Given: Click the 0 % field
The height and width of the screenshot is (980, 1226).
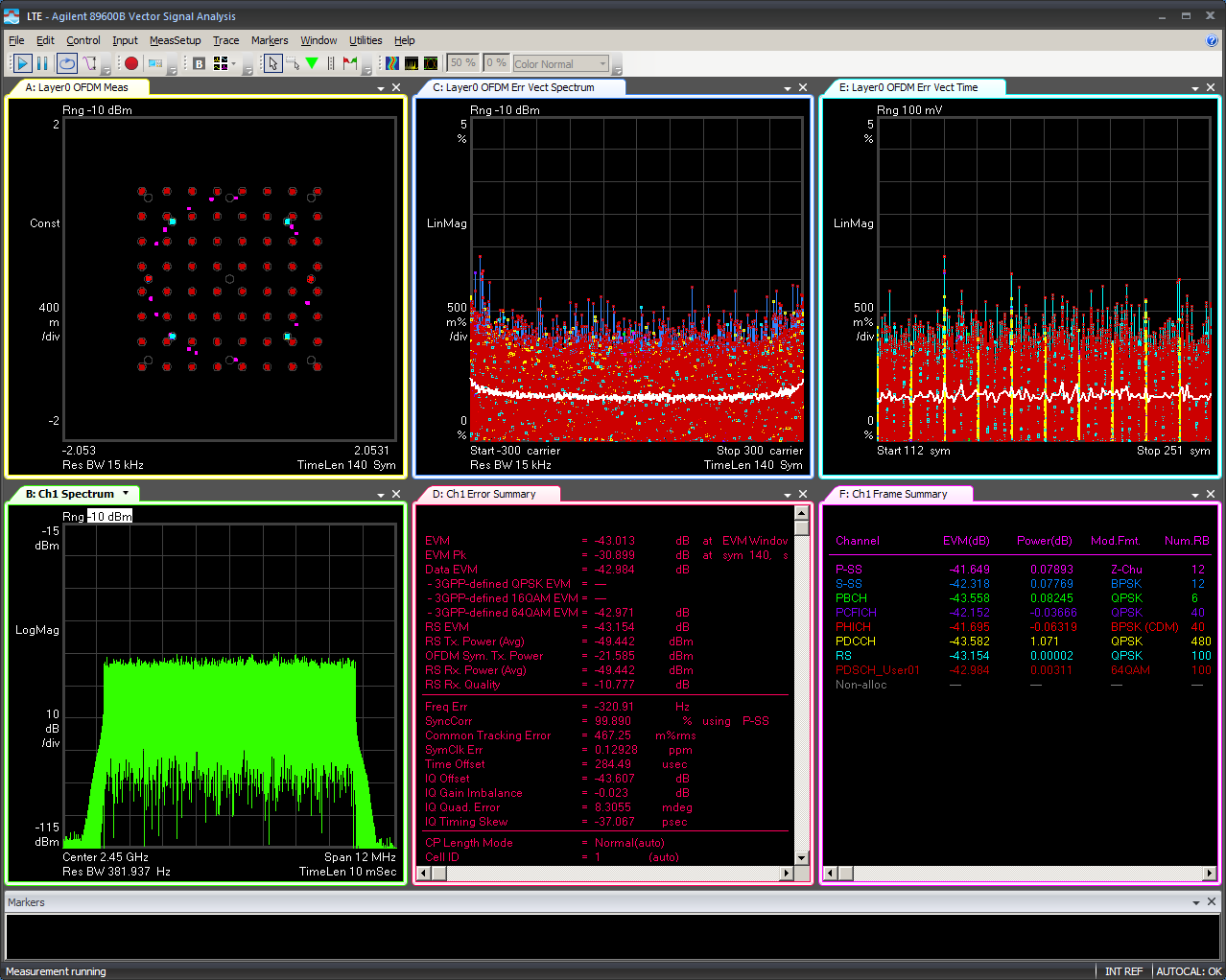Looking at the screenshot, I should [x=496, y=63].
